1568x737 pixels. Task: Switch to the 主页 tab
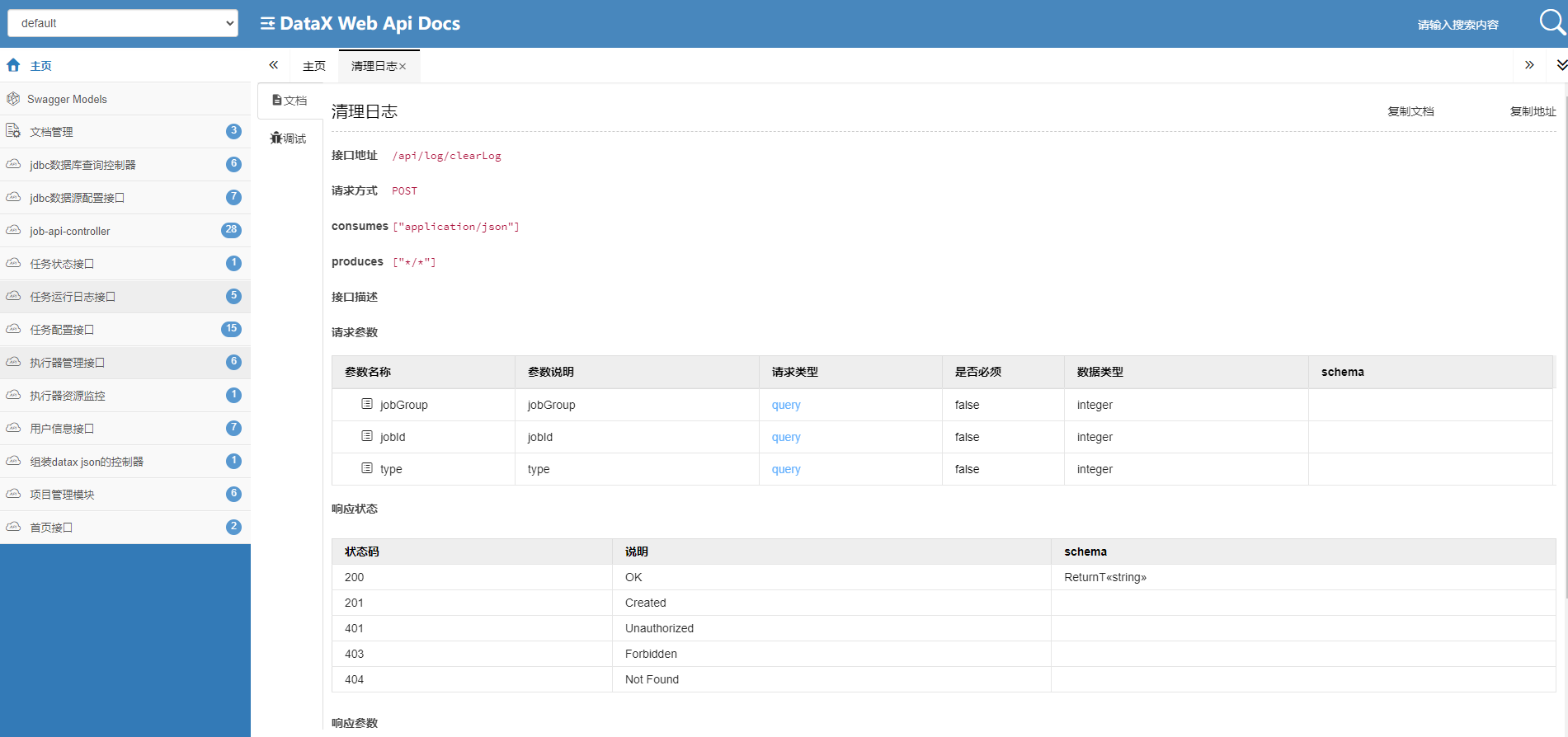pyautogui.click(x=313, y=66)
